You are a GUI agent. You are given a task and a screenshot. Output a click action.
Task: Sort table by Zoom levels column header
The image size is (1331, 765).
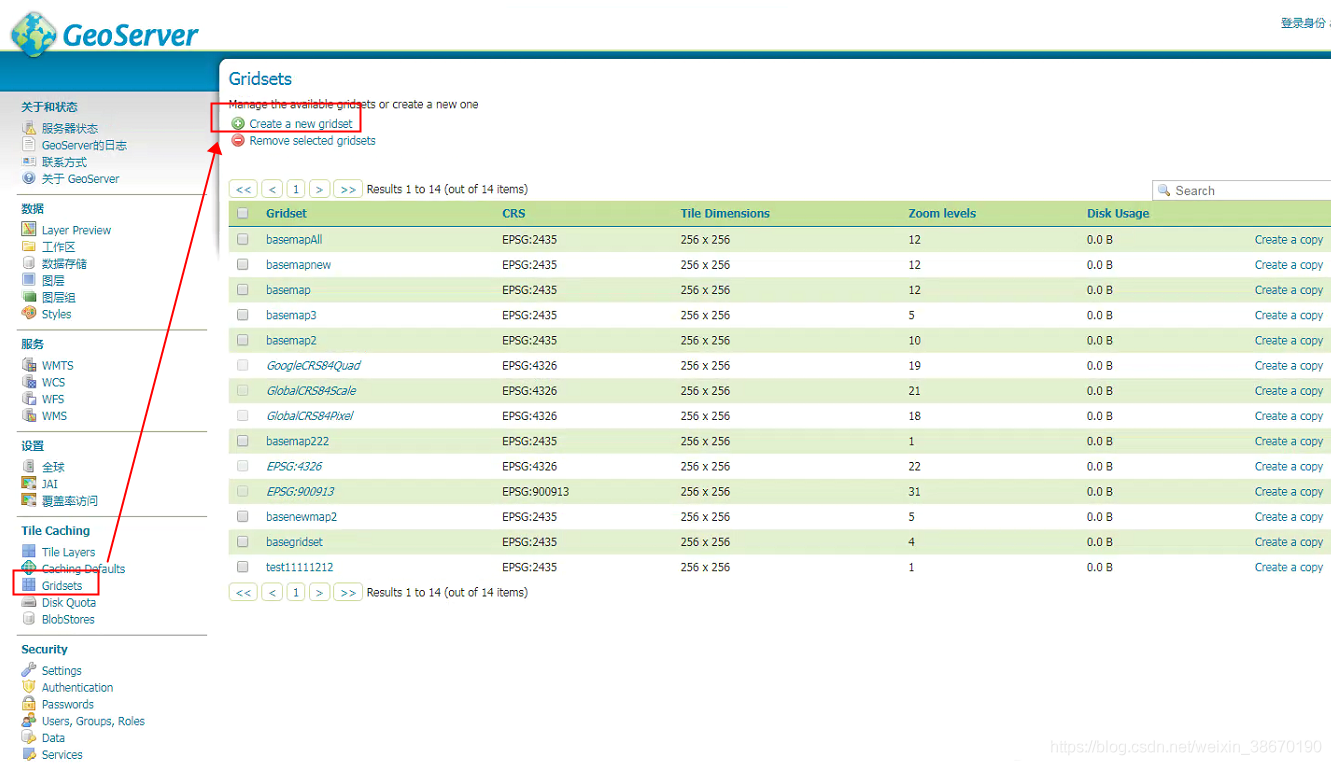(x=941, y=213)
